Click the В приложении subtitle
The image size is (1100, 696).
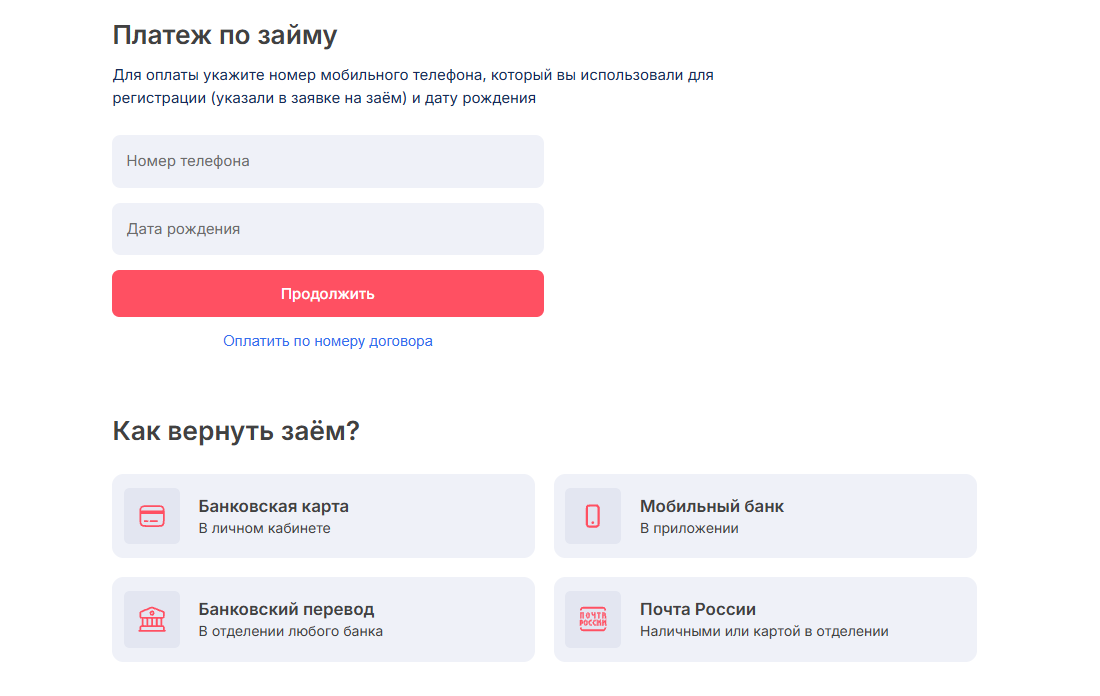coord(689,528)
